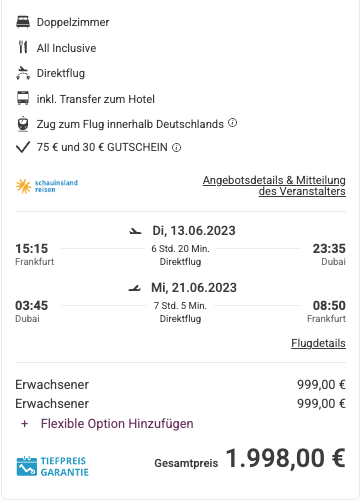Click the landing plane icon for 21.06.2023

[x=135, y=288]
